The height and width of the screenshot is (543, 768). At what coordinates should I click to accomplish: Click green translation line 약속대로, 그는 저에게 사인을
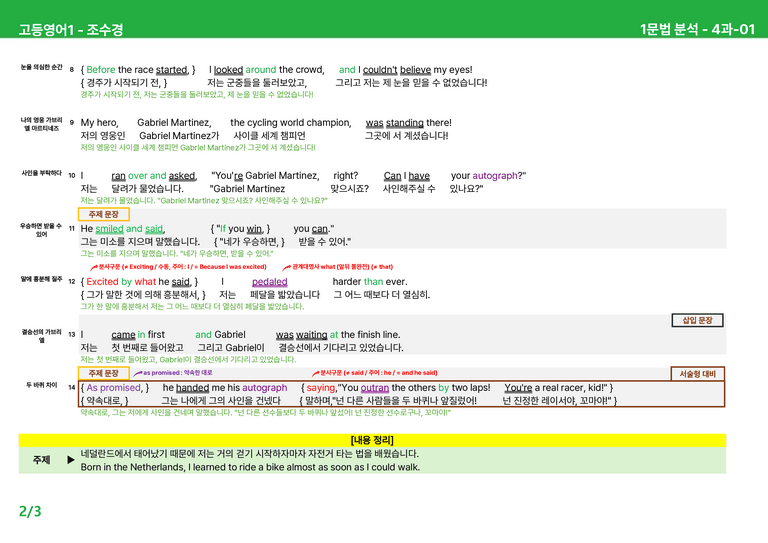[x=265, y=412]
